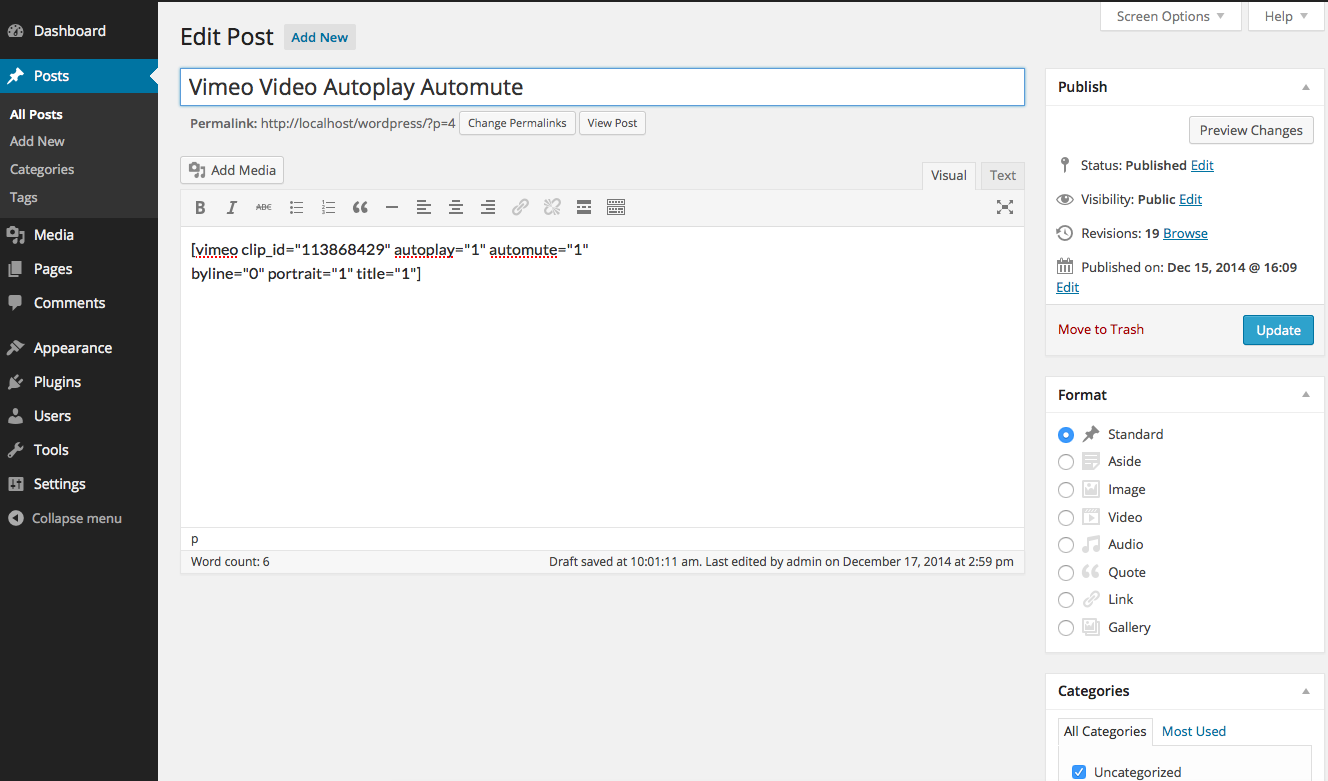This screenshot has width=1328, height=781.
Task: Apply strikethrough formatting in the editor toolbar
Action: point(264,207)
